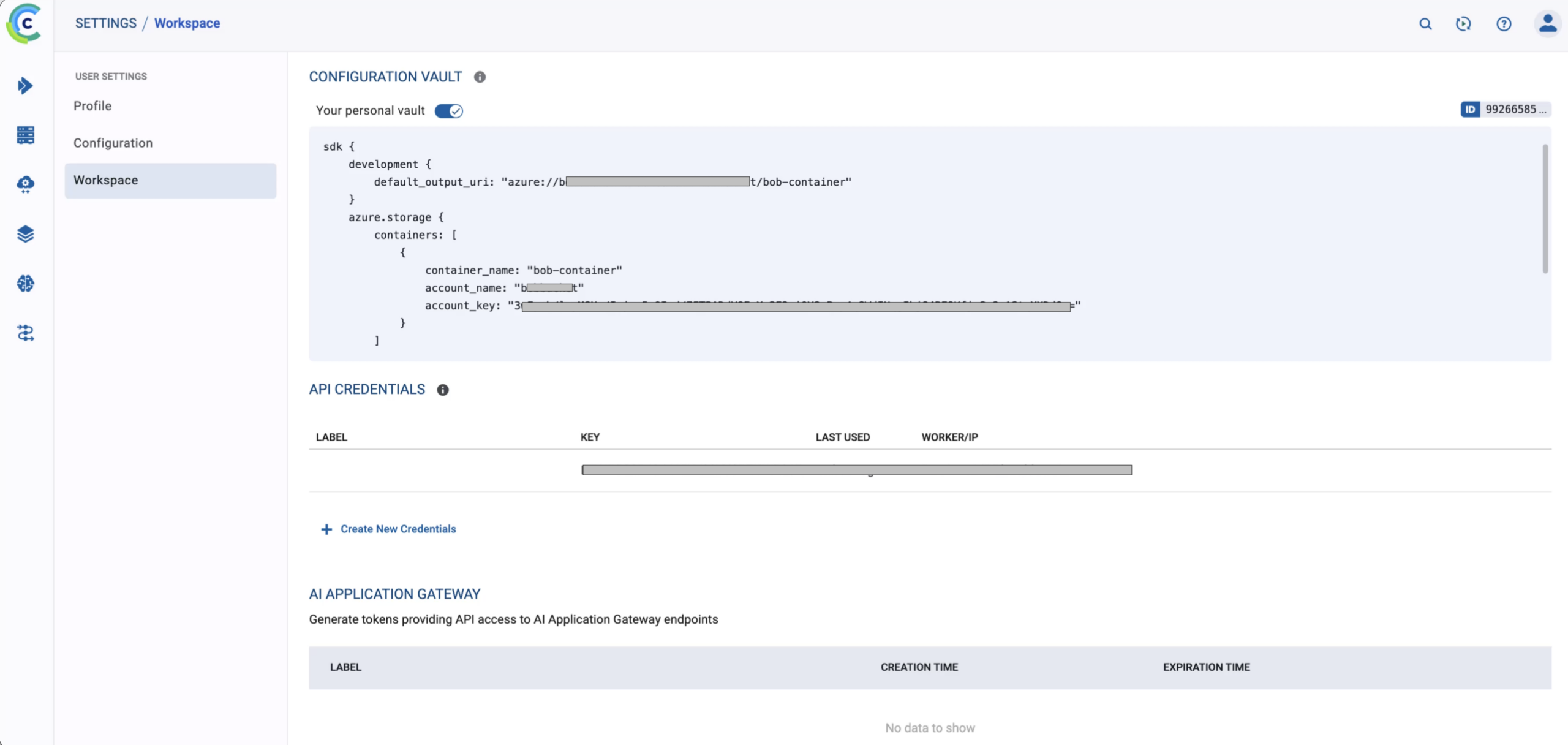Copy the vault ID 99266585 badge
The width and height of the screenshot is (1568, 745).
click(1506, 110)
